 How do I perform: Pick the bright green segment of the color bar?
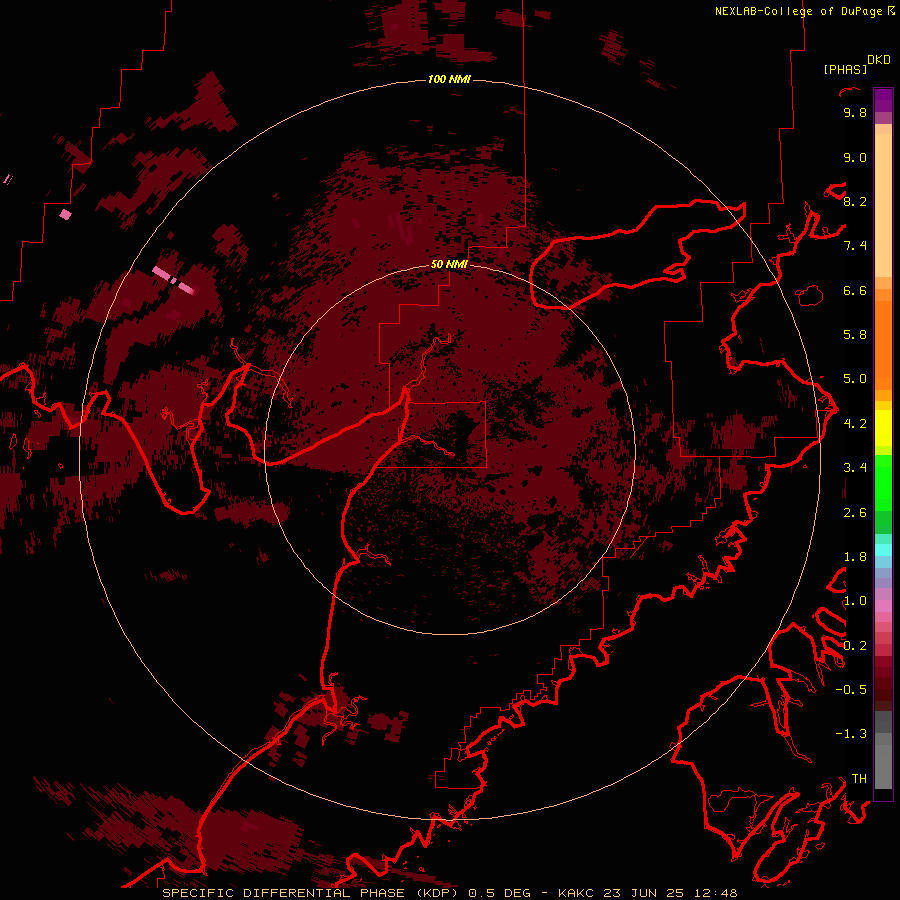pyautogui.click(x=883, y=483)
